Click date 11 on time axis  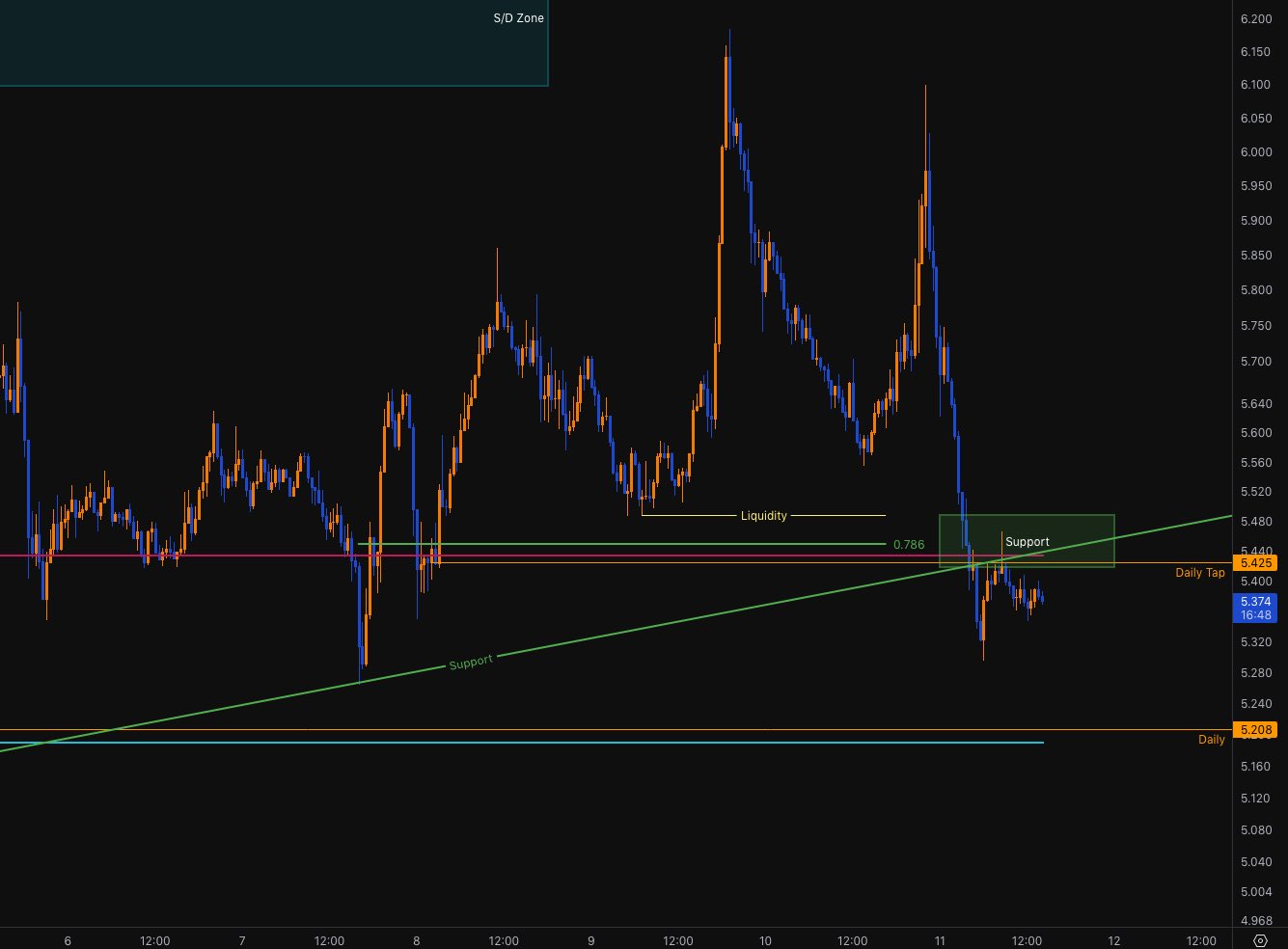[940, 941]
